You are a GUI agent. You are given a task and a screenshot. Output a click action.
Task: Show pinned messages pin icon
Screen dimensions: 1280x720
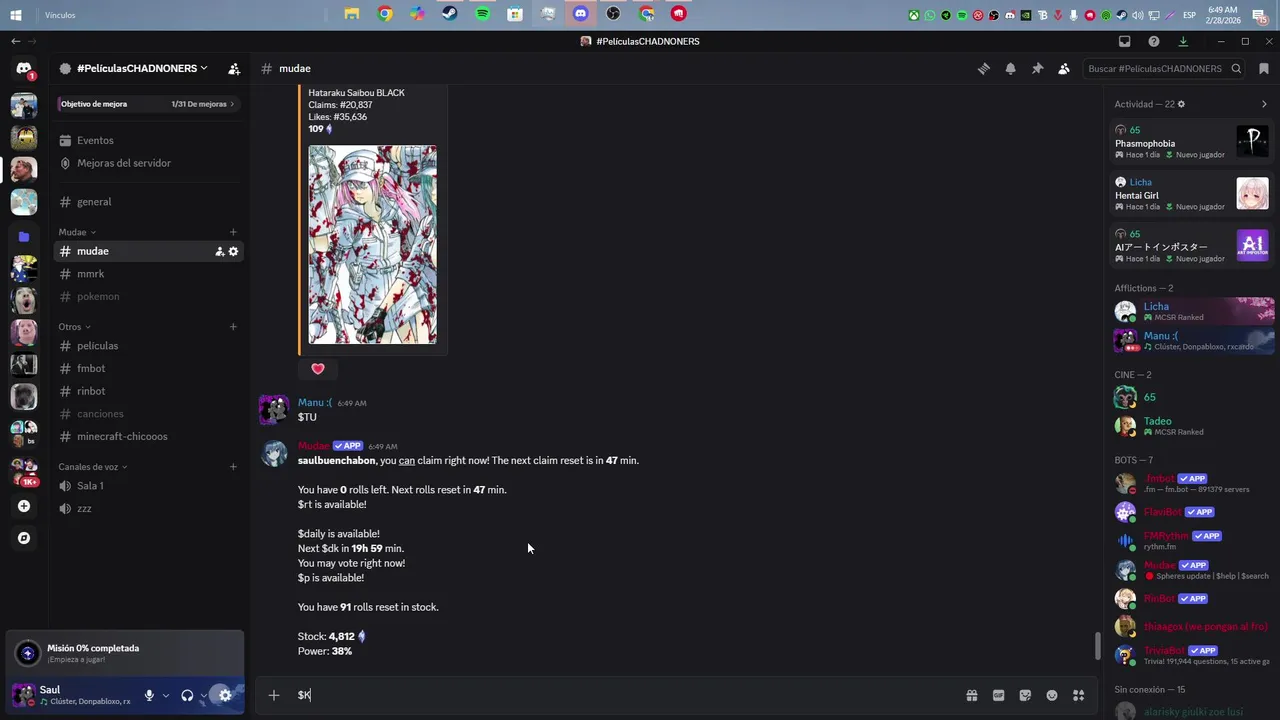tap(1037, 69)
